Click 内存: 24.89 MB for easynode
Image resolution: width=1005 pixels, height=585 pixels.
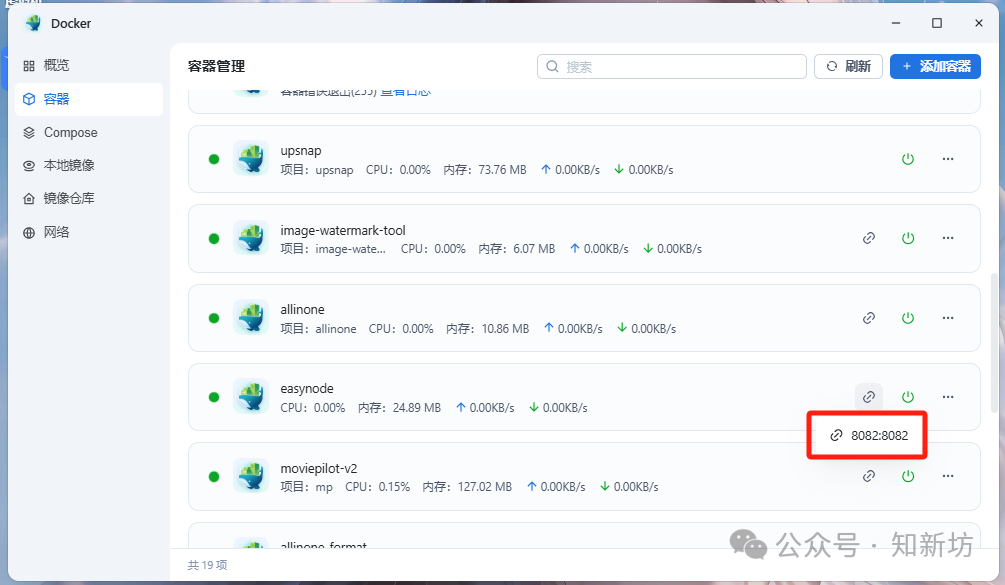(x=399, y=408)
